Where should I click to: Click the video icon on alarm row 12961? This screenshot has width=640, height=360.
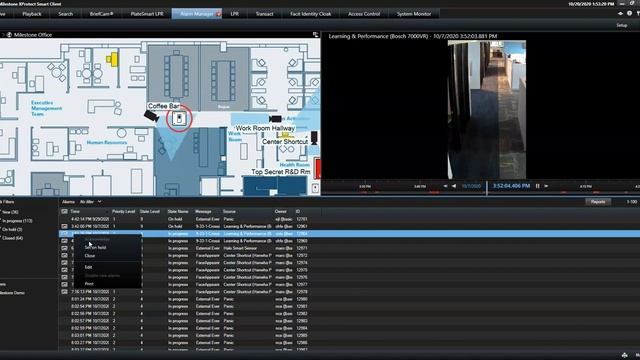pyautogui.click(x=64, y=226)
